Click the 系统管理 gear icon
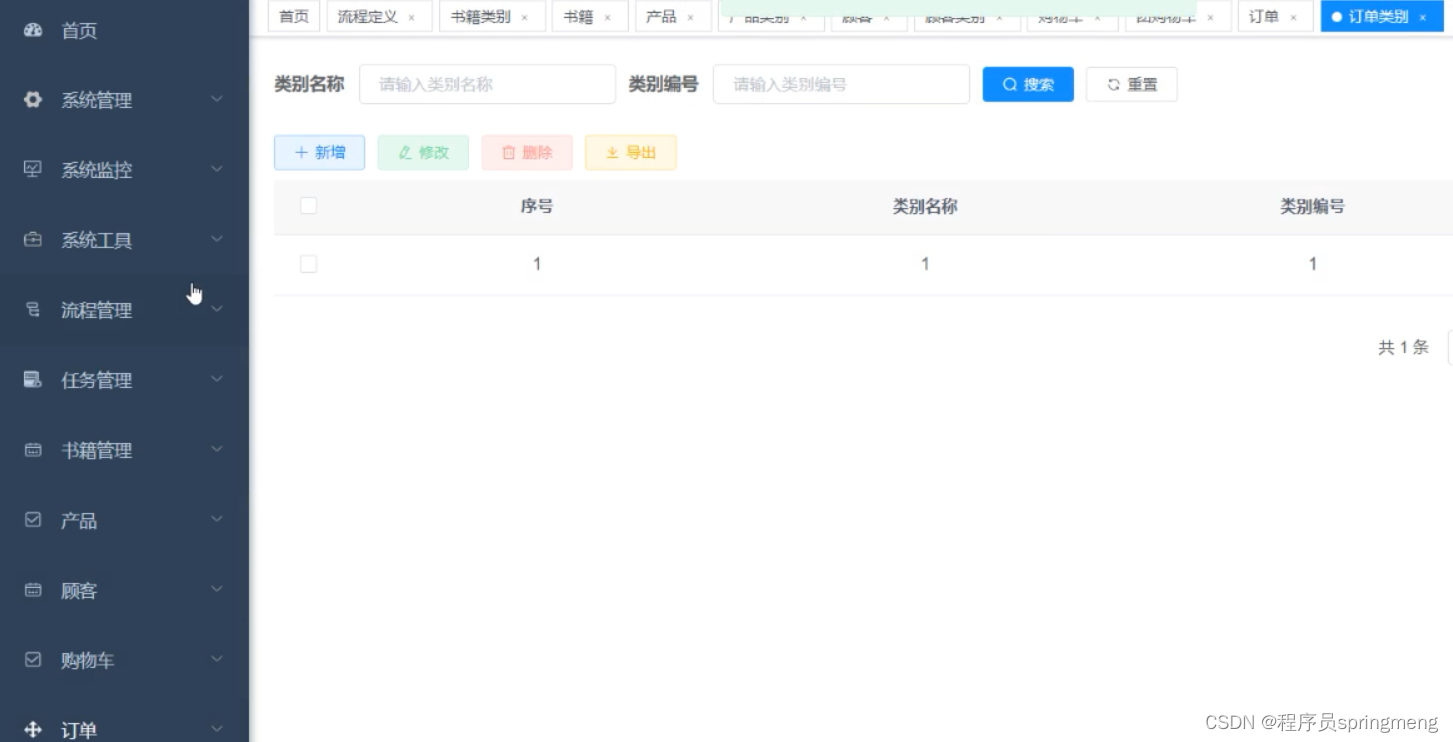The height and width of the screenshot is (742, 1453). coord(33,100)
